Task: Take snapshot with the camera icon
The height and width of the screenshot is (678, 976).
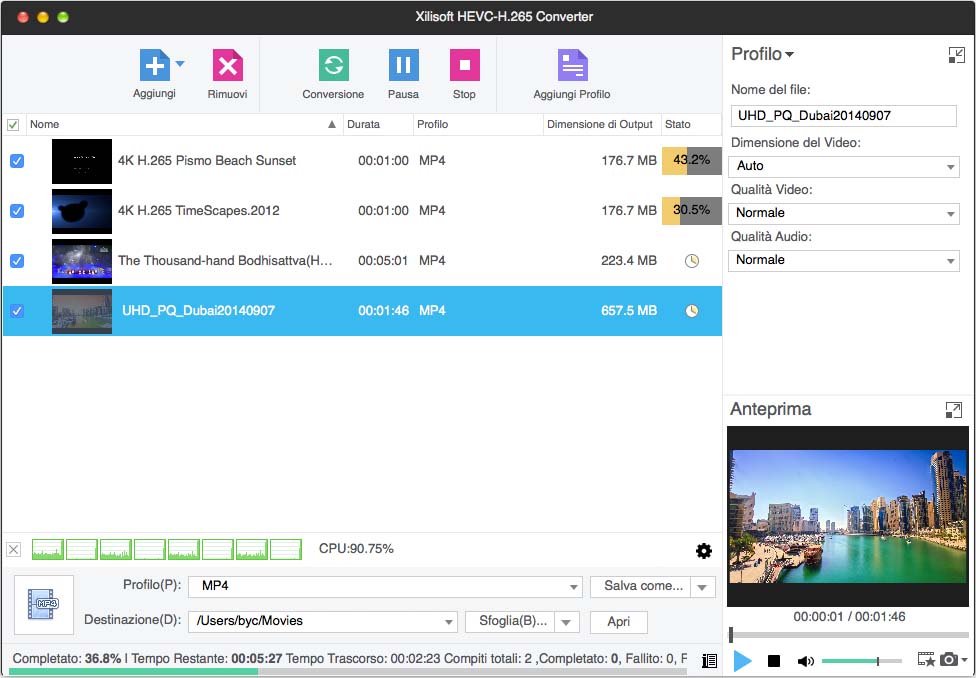Action: click(949, 659)
